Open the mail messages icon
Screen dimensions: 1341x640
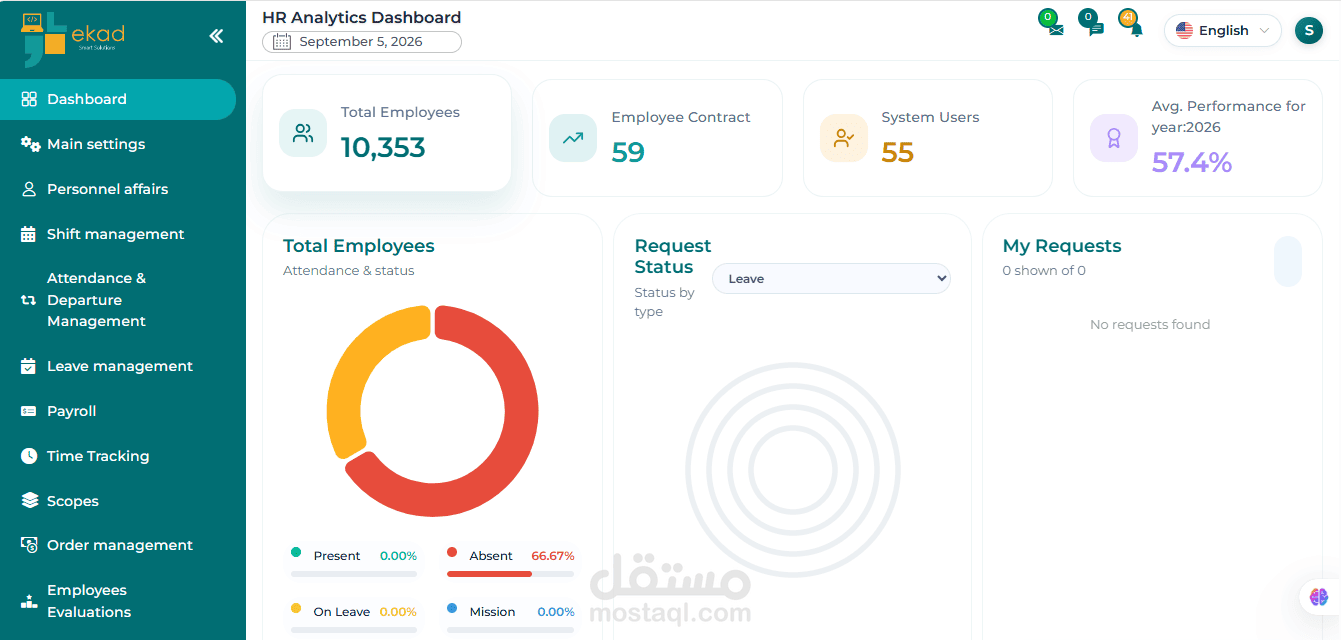[1056, 30]
